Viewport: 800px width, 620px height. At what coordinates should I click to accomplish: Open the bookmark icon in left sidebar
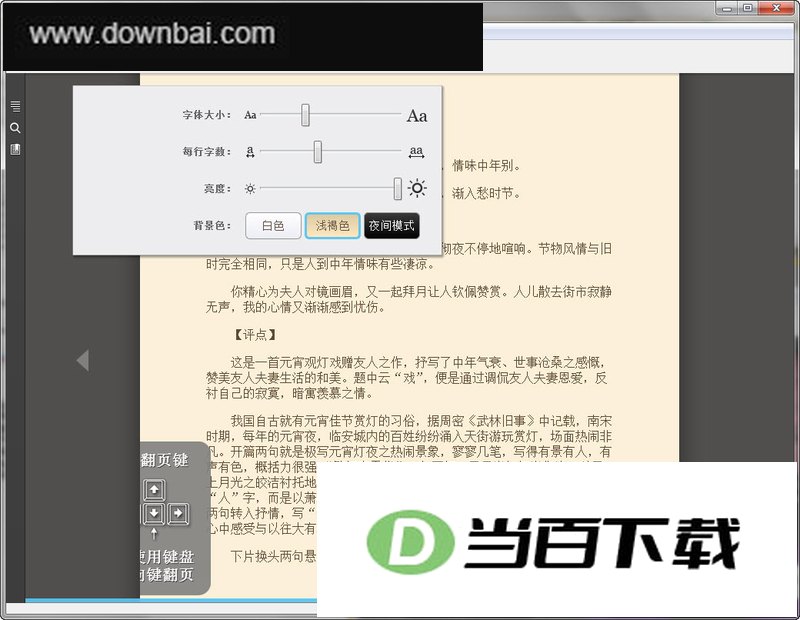15,150
